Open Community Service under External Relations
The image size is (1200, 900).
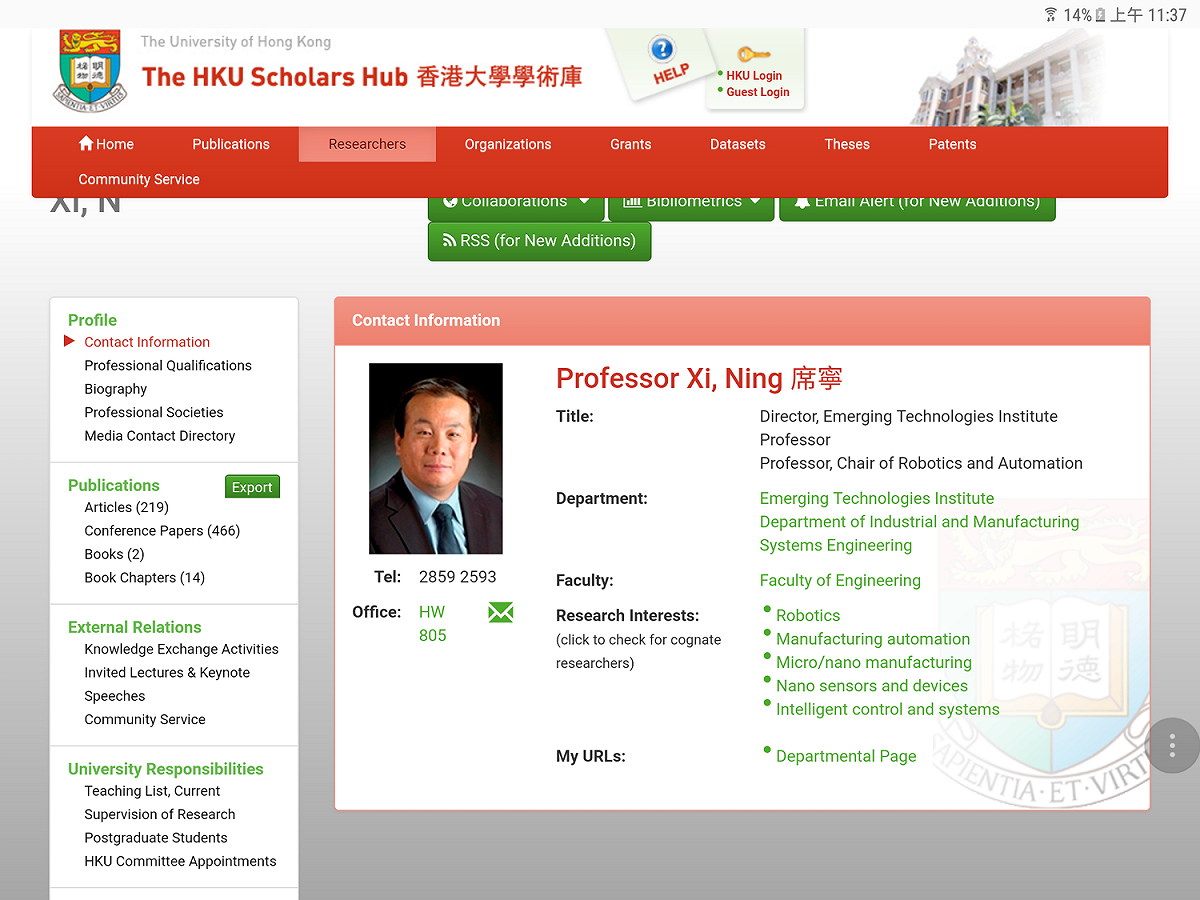coord(145,719)
